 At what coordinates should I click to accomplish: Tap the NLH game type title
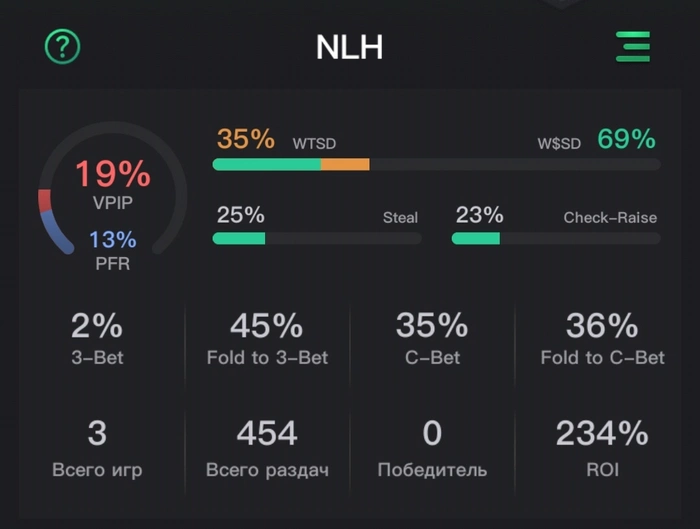(x=349, y=47)
